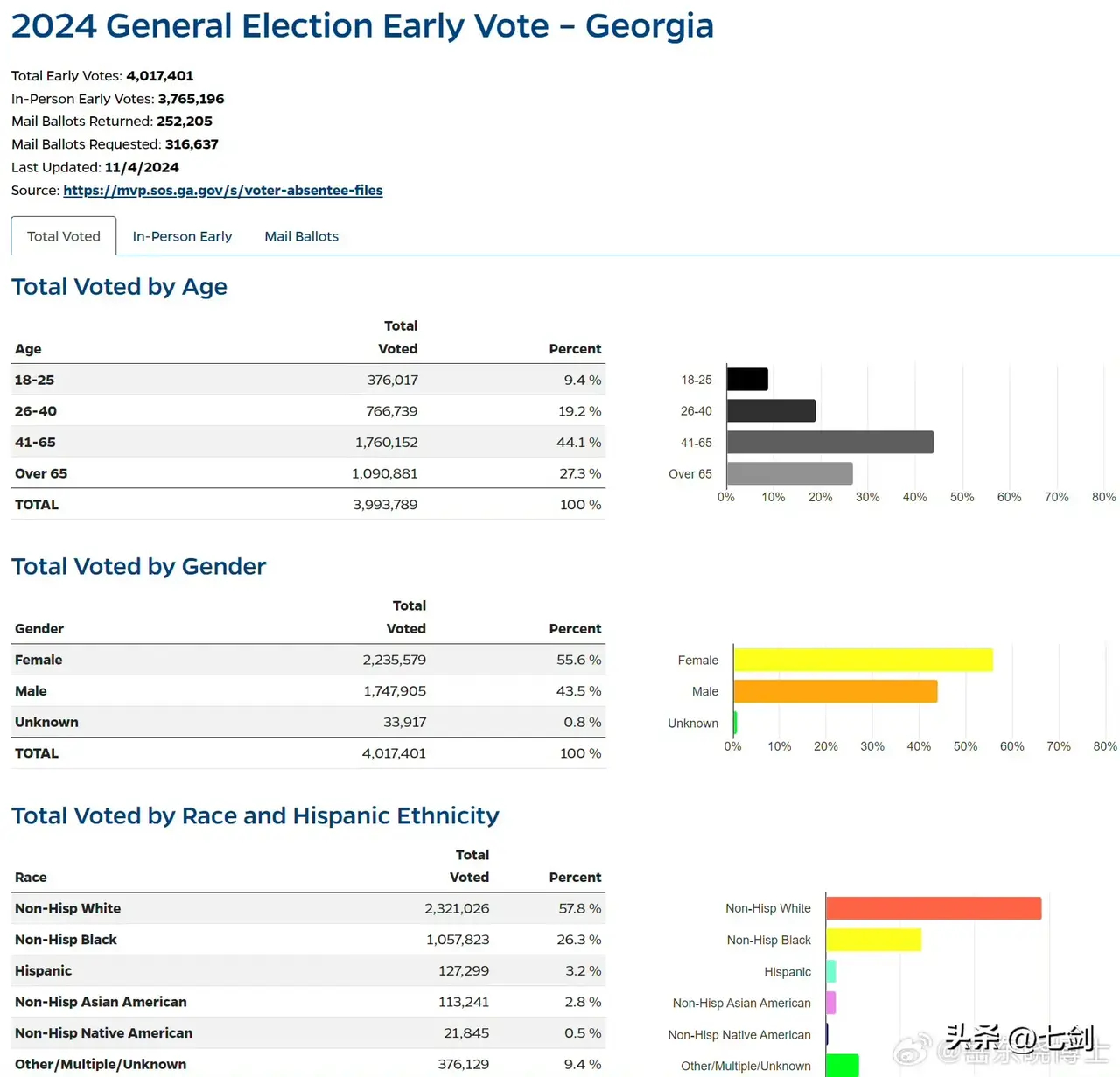Click the black 18-25 age bar
The height and width of the screenshot is (1077, 1120).
coord(747,380)
